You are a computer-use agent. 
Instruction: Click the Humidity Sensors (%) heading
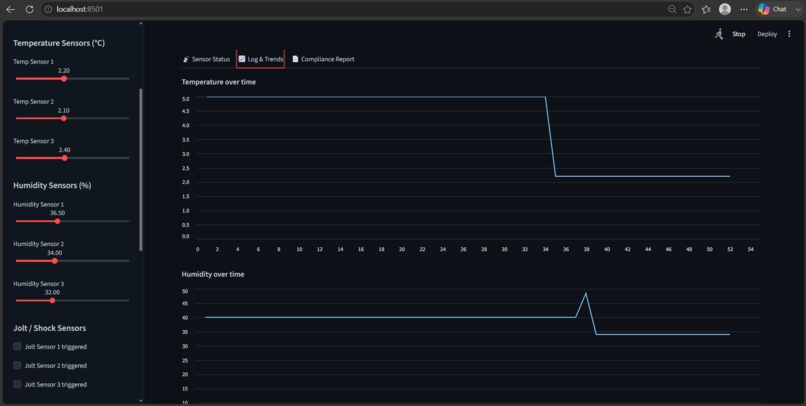(52, 185)
